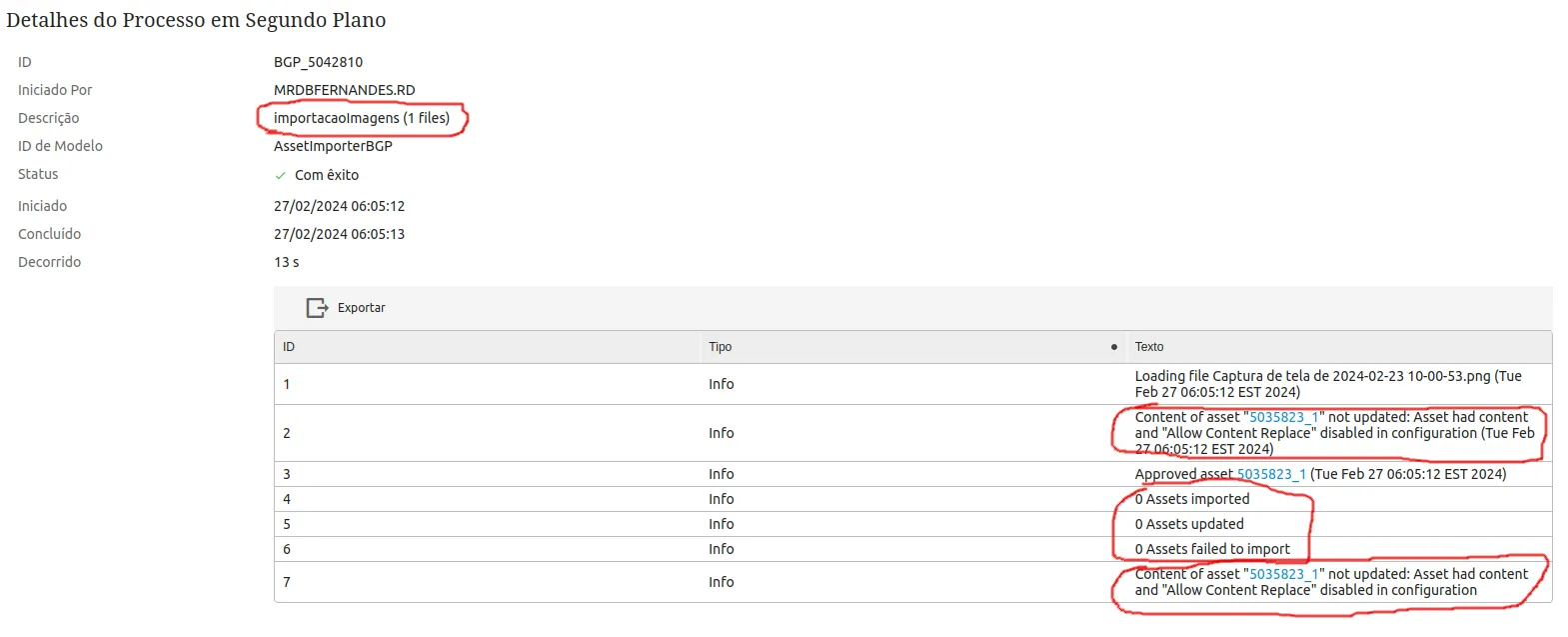Sort by the Tipo column header
The height and width of the screenshot is (637, 1568).
click(x=721, y=347)
